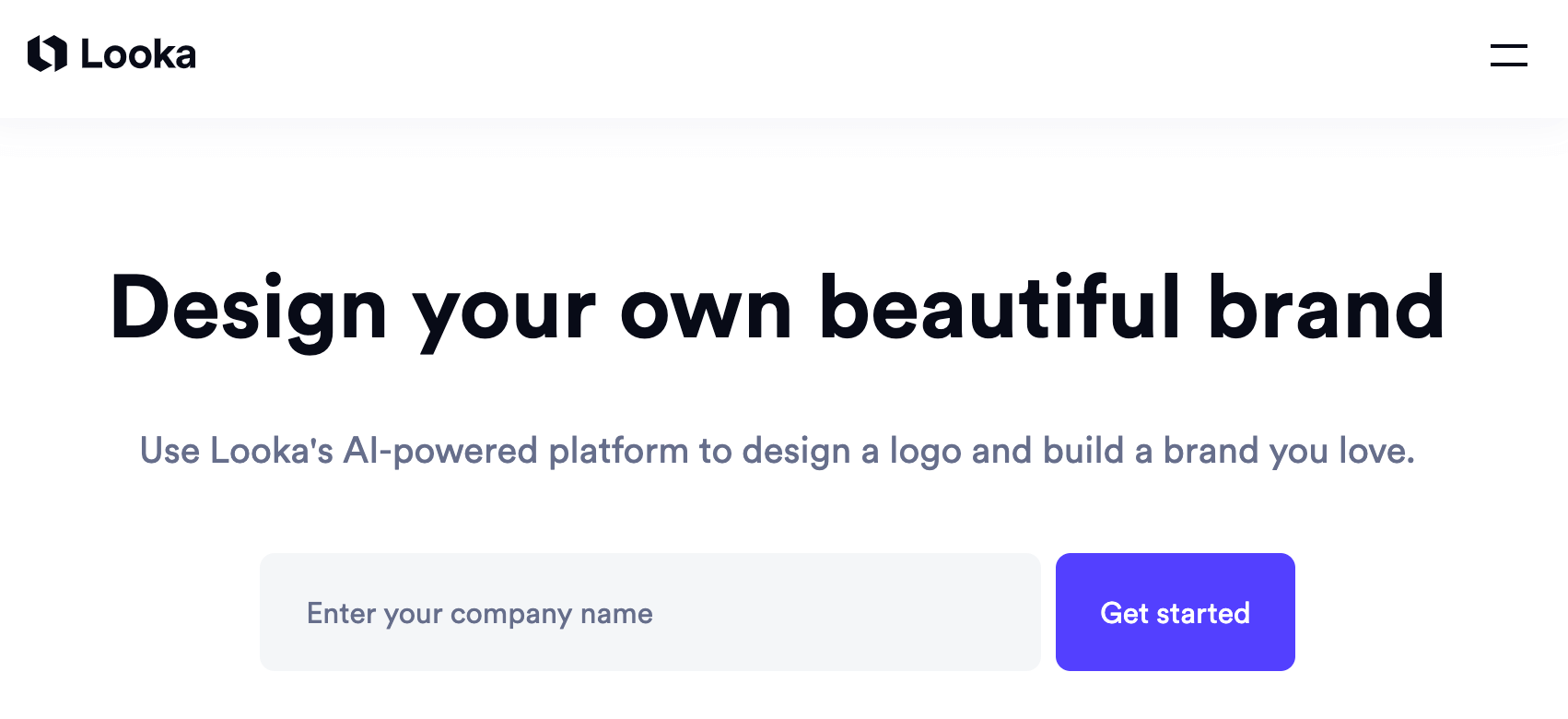Click the "AI-powered" text in the subtitle
This screenshot has height=719, width=1568.
point(440,451)
